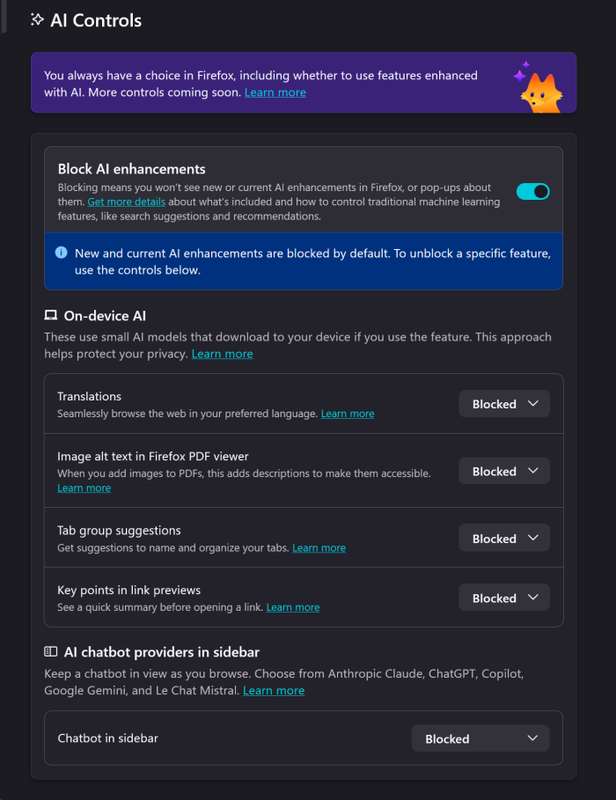Screen dimensions: 616x800
Task: Click Translations Learn more link
Action: tap(347, 414)
